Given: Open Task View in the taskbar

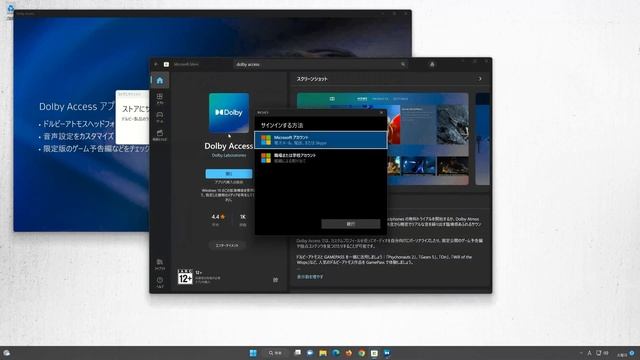Looking at the screenshot, I should click(298, 353).
